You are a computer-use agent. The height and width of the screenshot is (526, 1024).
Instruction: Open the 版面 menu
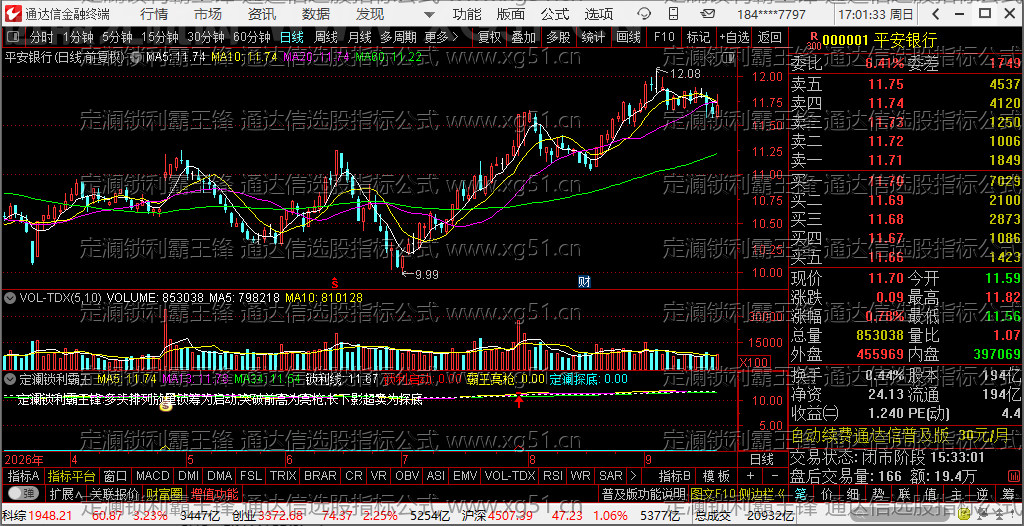510,14
